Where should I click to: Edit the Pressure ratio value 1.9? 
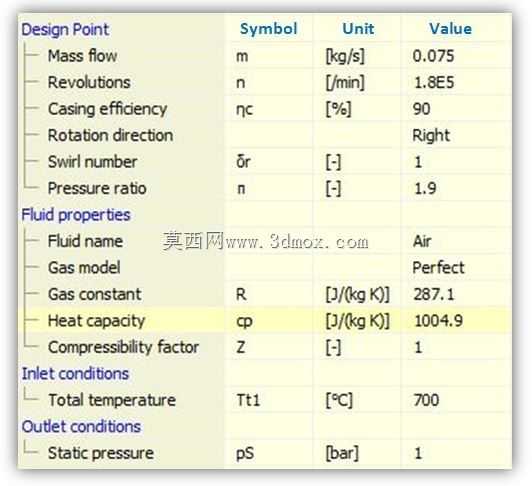[x=425, y=188]
